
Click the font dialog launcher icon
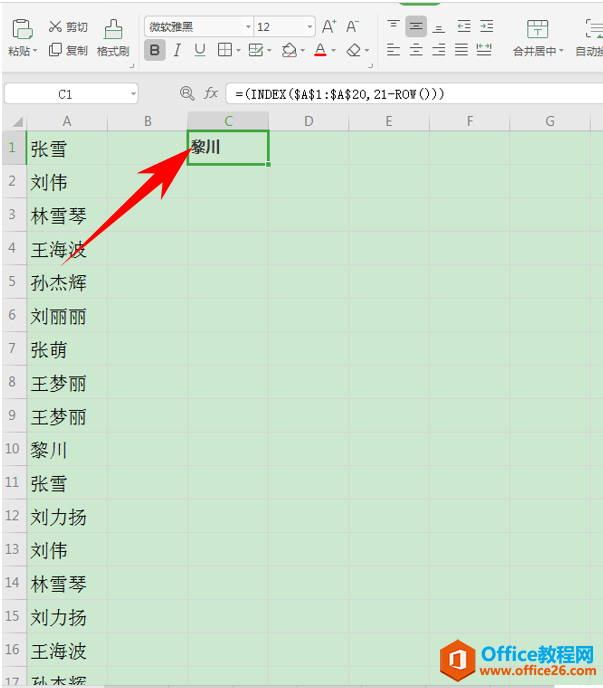click(371, 66)
